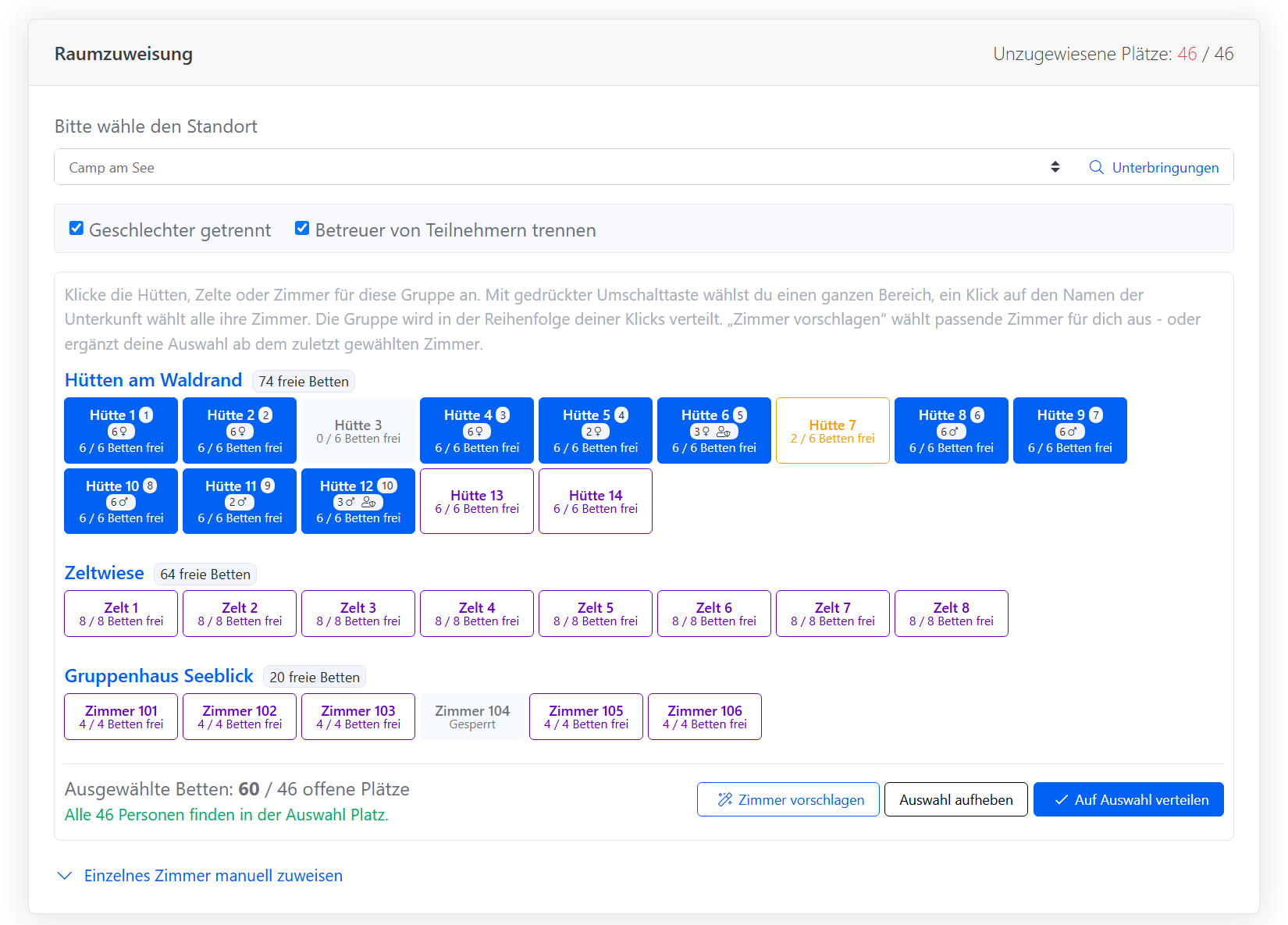
Task: Click the male count badge in Hütte 9
Action: (1070, 431)
